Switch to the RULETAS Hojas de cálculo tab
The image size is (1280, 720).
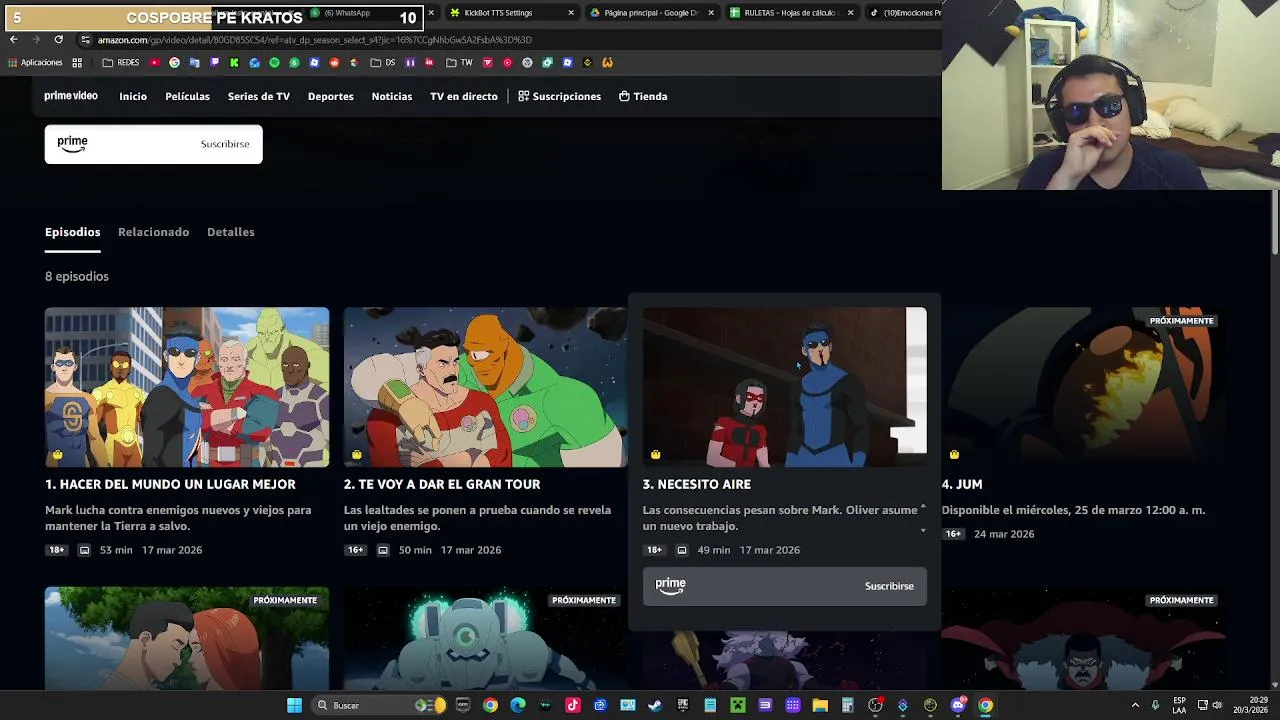[790, 13]
